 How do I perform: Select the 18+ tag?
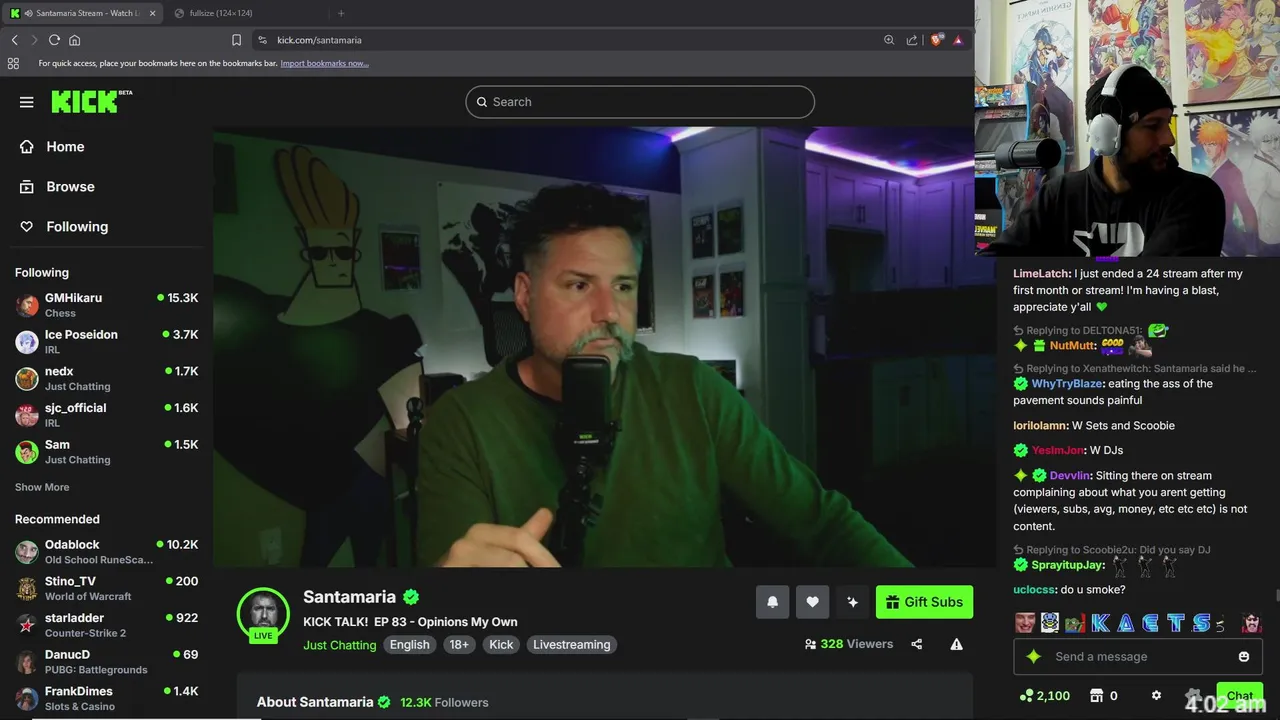(x=459, y=645)
